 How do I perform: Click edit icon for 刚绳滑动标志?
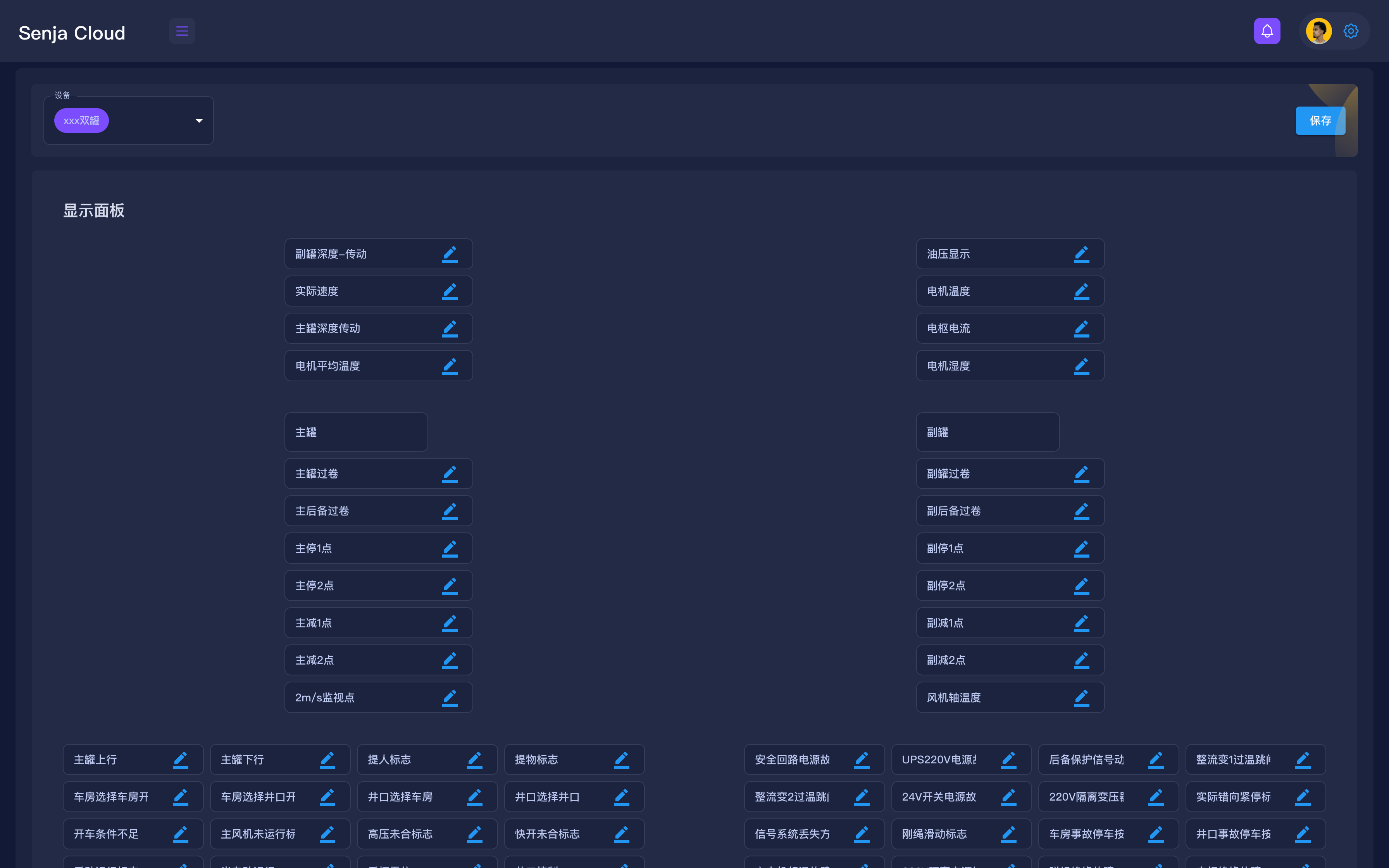point(1008,834)
